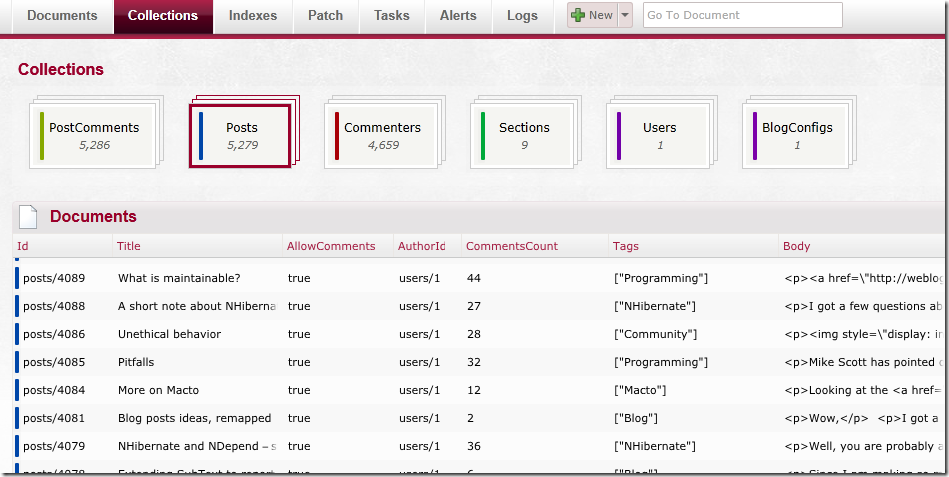
Task: Click the ["Macto"] tags cell
Action: tap(640, 390)
